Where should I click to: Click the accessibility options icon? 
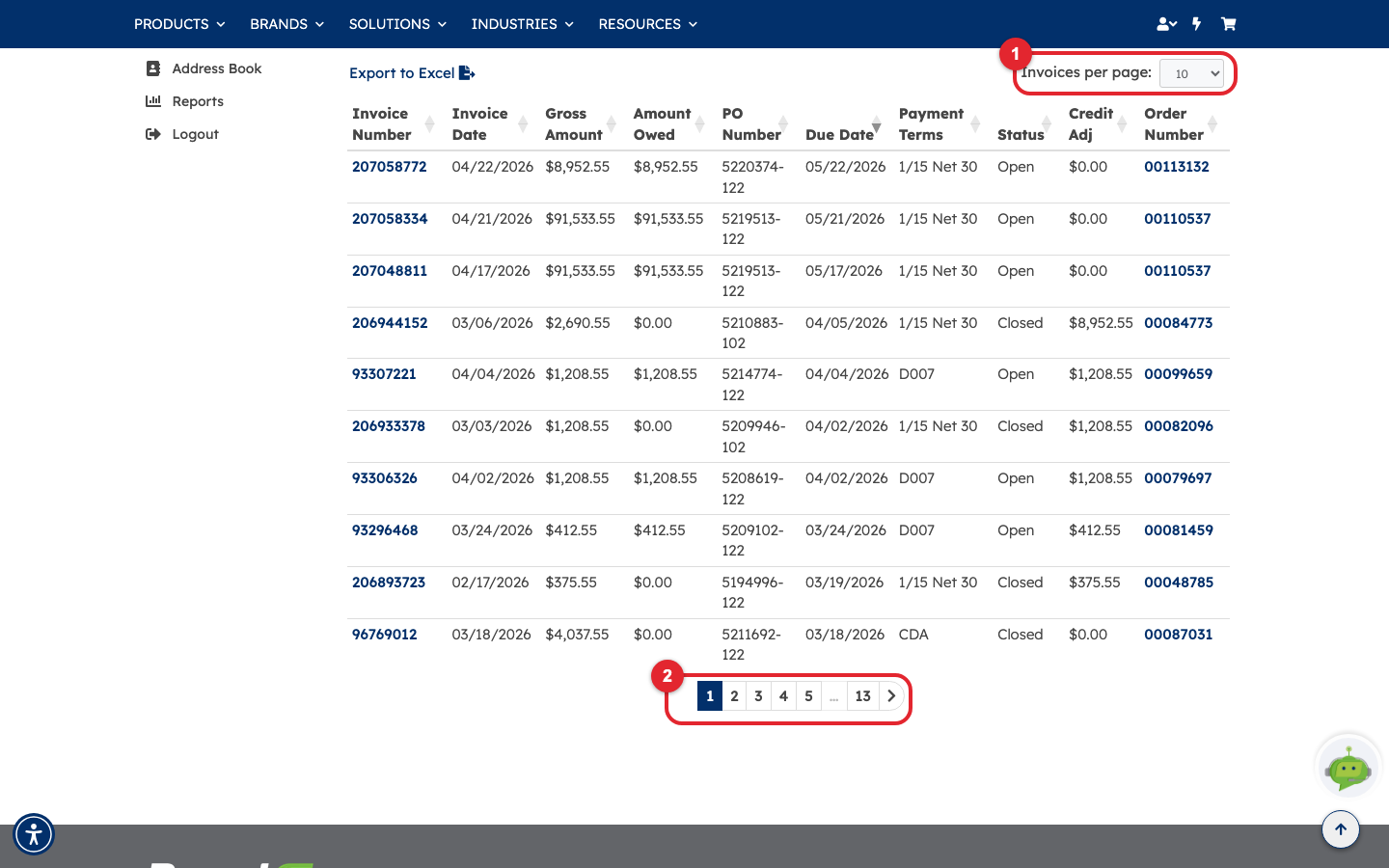pos(34,834)
